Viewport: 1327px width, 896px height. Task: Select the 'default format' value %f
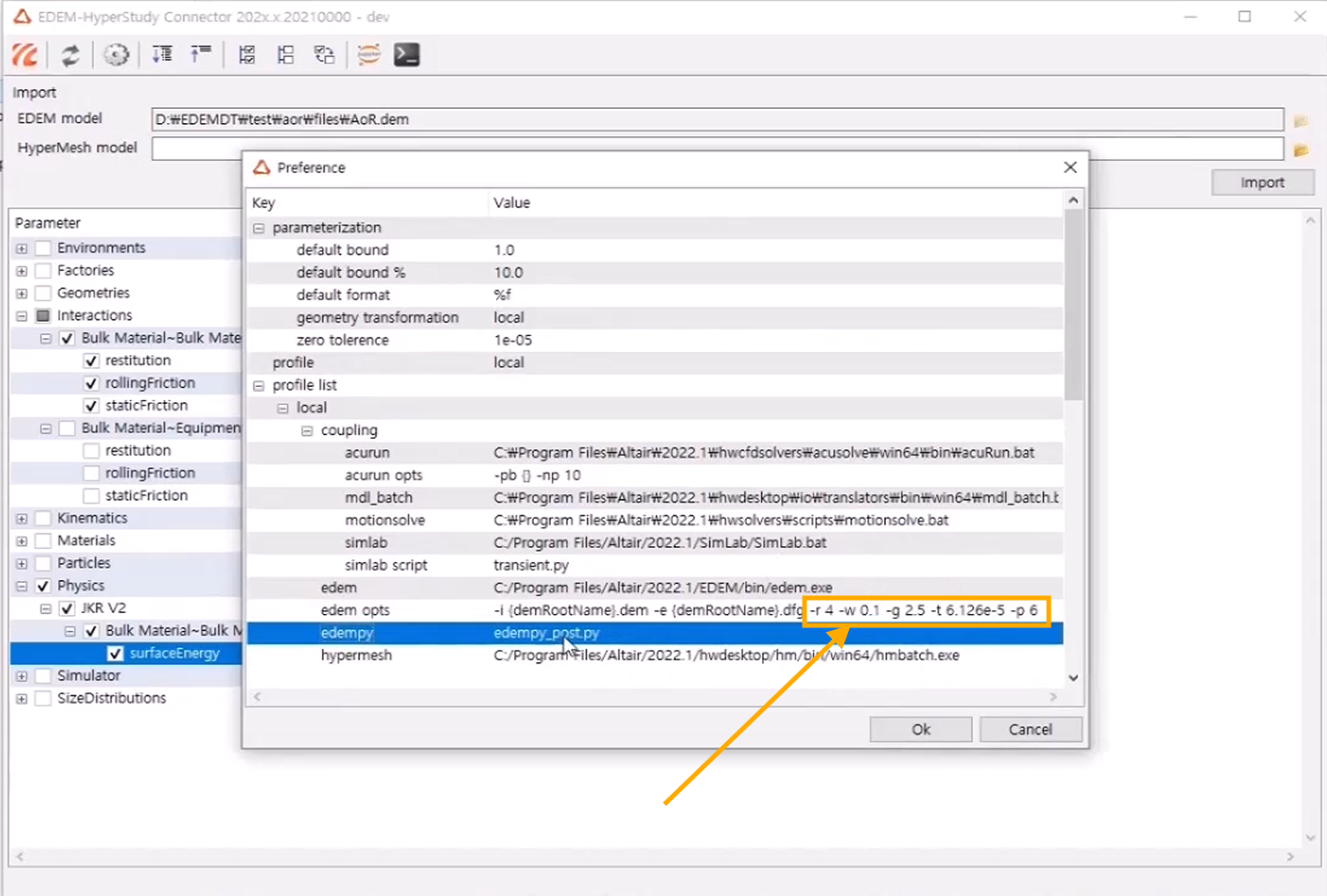point(502,295)
